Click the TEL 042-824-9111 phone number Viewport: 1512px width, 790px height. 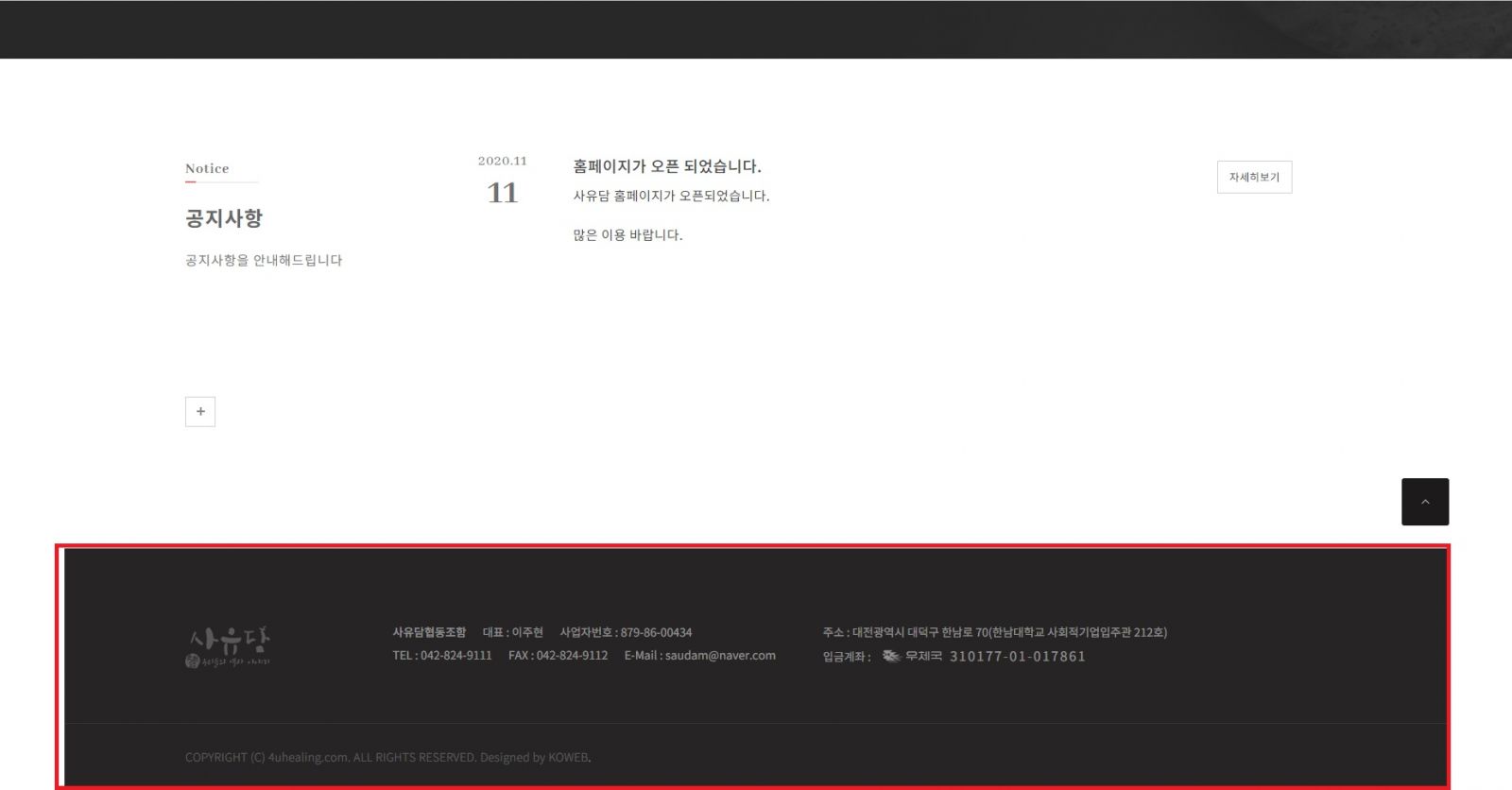442,656
